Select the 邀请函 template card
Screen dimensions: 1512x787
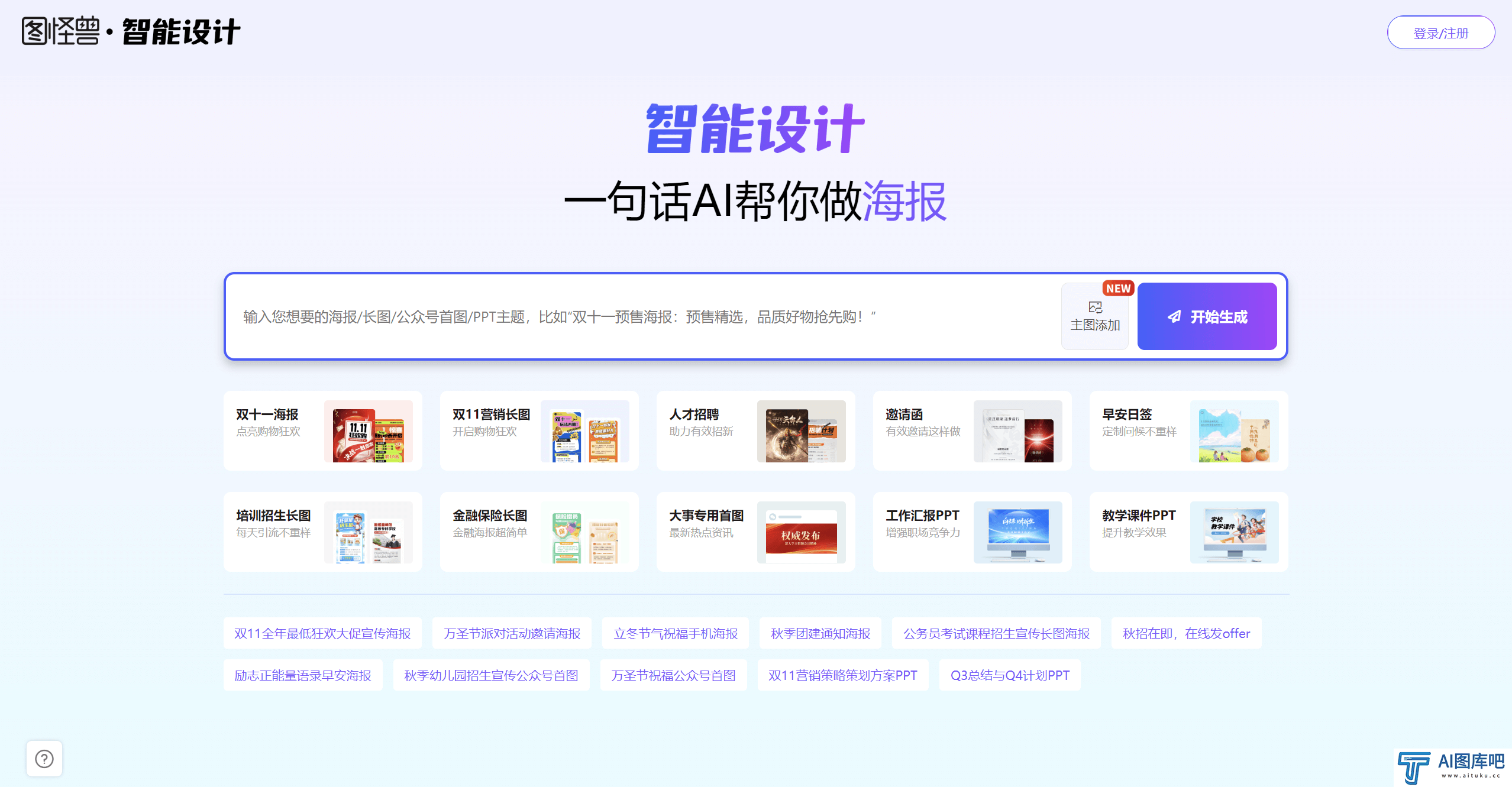pos(973,431)
